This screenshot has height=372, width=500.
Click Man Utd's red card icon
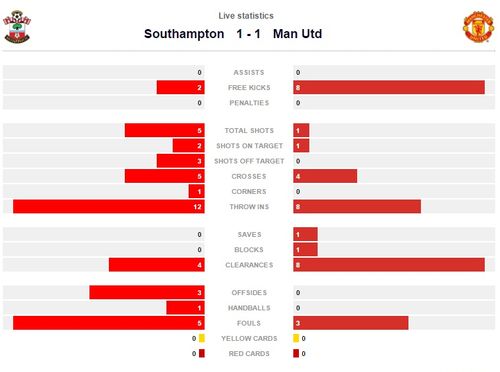click(x=296, y=353)
